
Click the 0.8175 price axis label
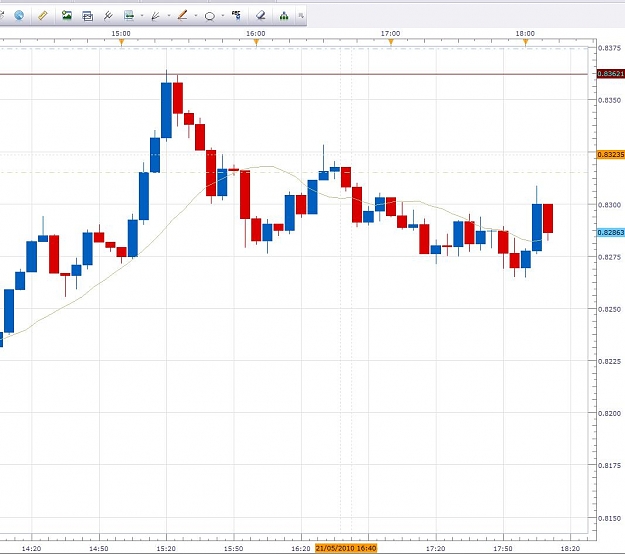609,466
